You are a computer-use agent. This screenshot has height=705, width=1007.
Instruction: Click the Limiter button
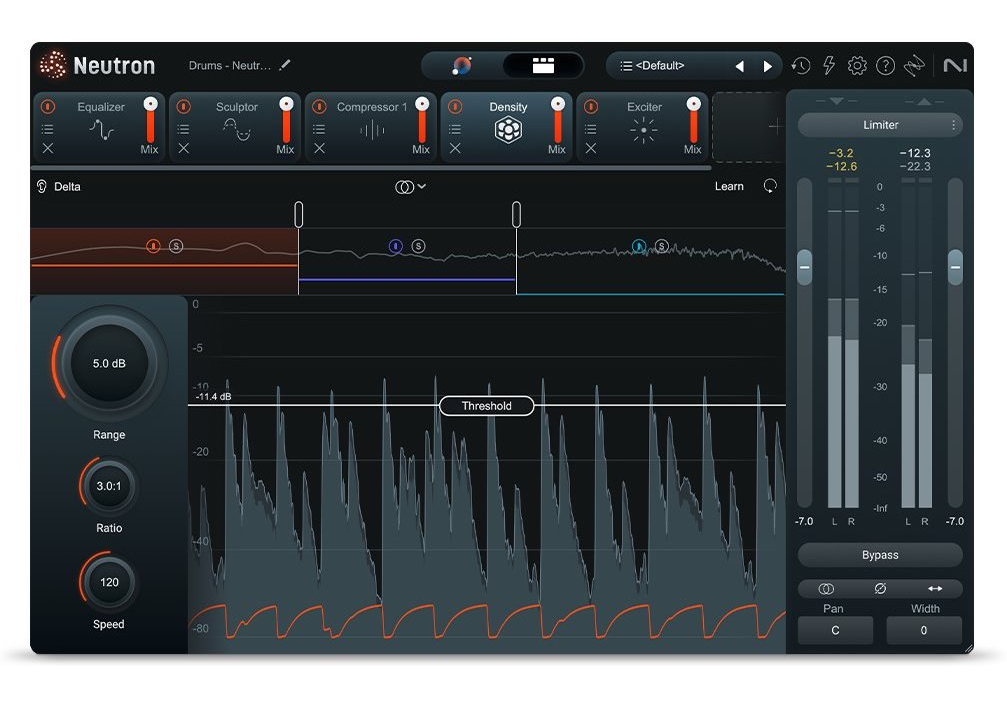coord(880,125)
